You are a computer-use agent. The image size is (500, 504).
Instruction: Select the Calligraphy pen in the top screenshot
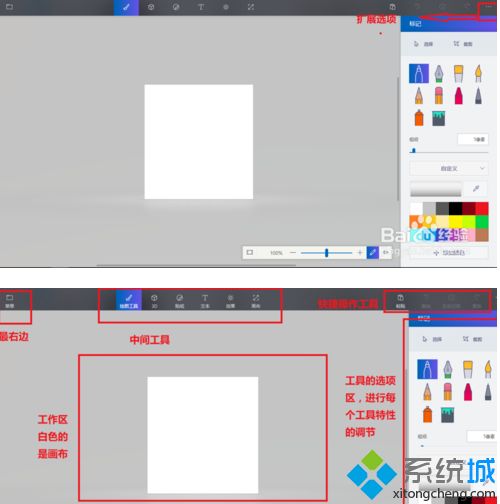[439, 73]
